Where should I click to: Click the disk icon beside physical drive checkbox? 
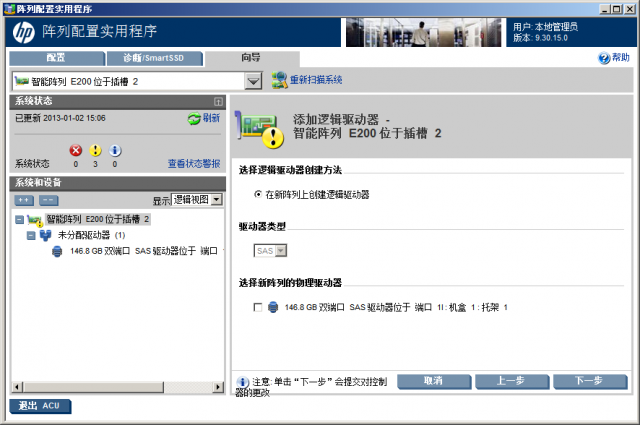tap(273, 307)
